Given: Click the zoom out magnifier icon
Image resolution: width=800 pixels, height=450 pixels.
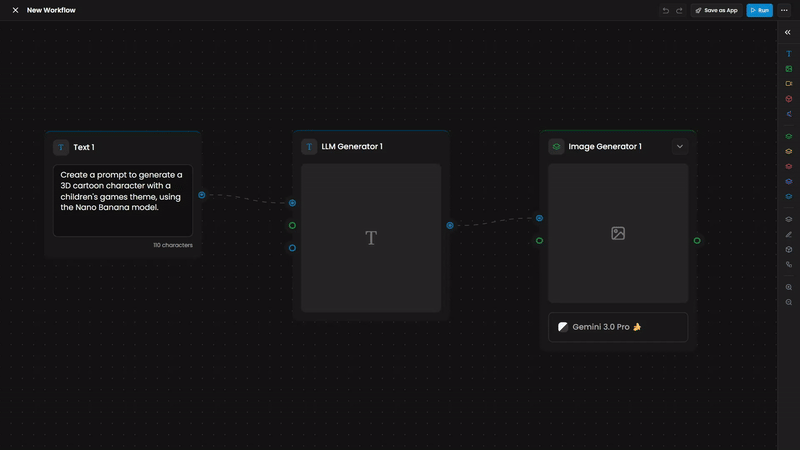Looking at the screenshot, I should [x=788, y=302].
